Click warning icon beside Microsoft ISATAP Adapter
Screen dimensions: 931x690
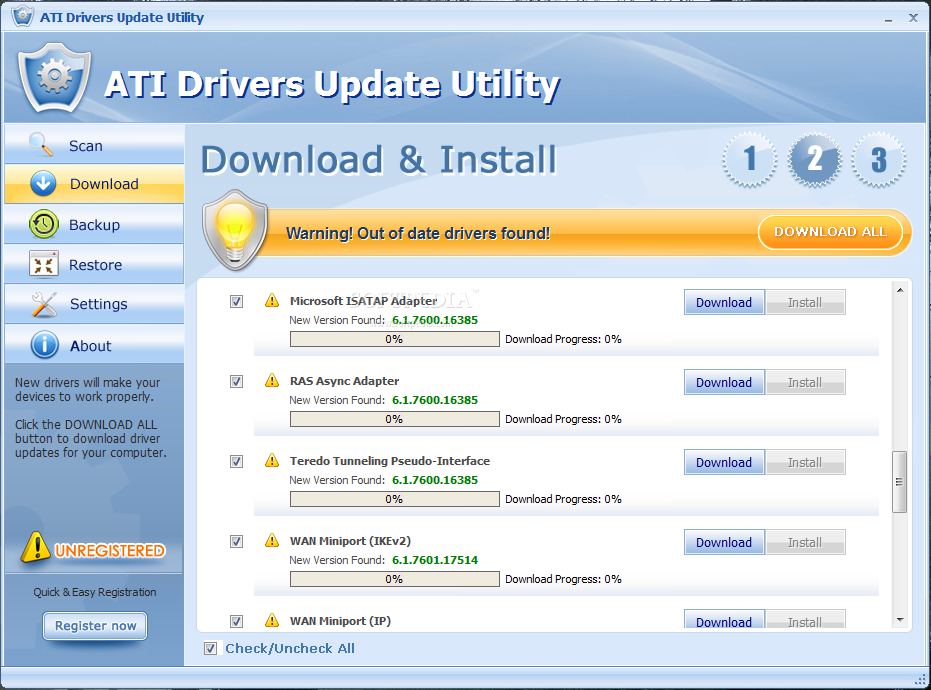pos(272,300)
